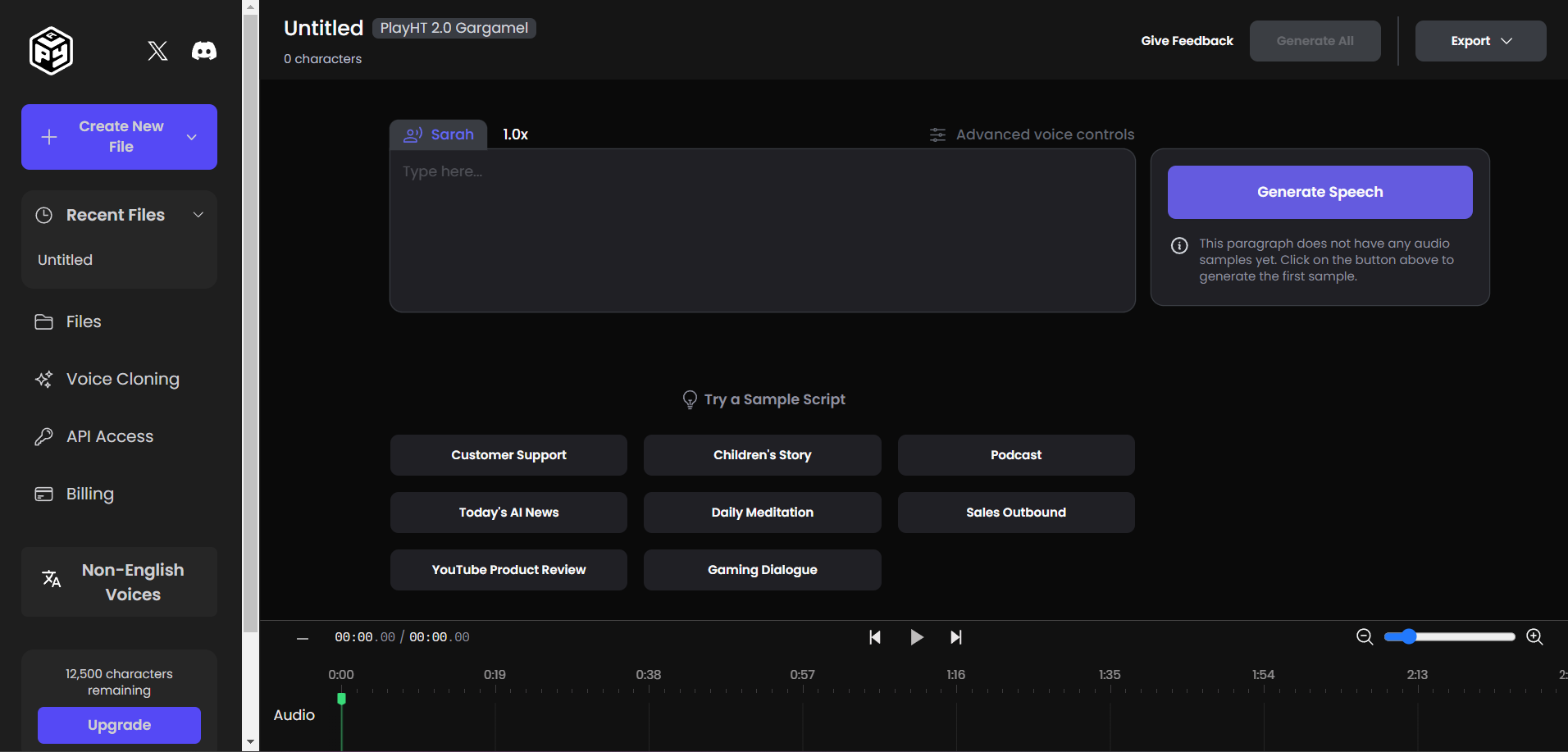Open API Access in sidebar

[109, 436]
